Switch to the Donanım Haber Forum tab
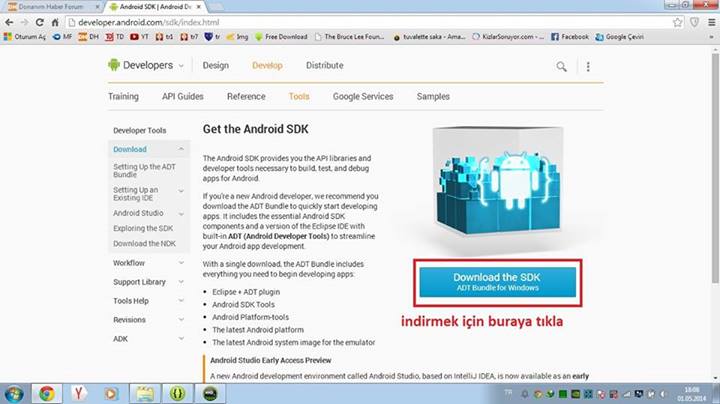The width and height of the screenshot is (720, 404). coord(51,7)
